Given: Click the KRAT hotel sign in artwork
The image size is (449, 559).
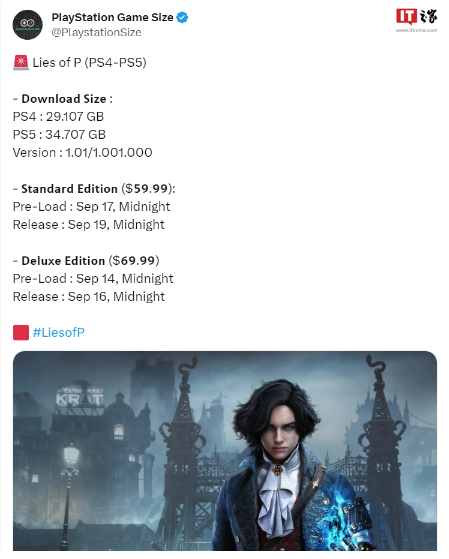Looking at the screenshot, I should [80, 397].
